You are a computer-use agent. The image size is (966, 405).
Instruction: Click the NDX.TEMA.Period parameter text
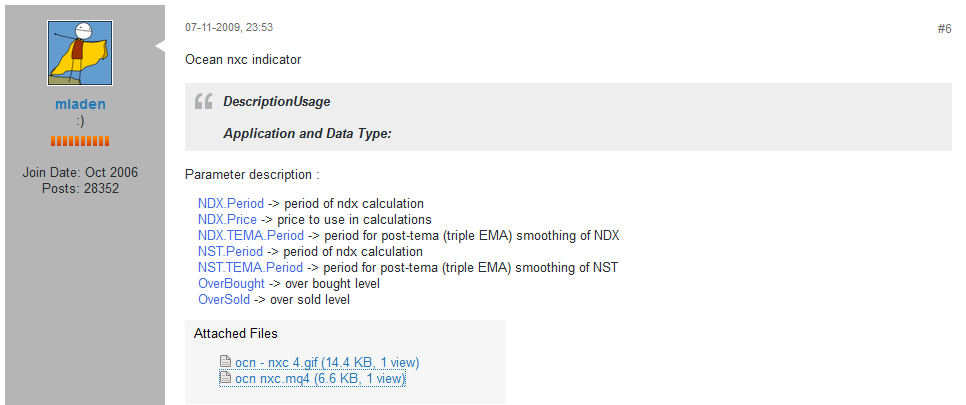coord(251,235)
